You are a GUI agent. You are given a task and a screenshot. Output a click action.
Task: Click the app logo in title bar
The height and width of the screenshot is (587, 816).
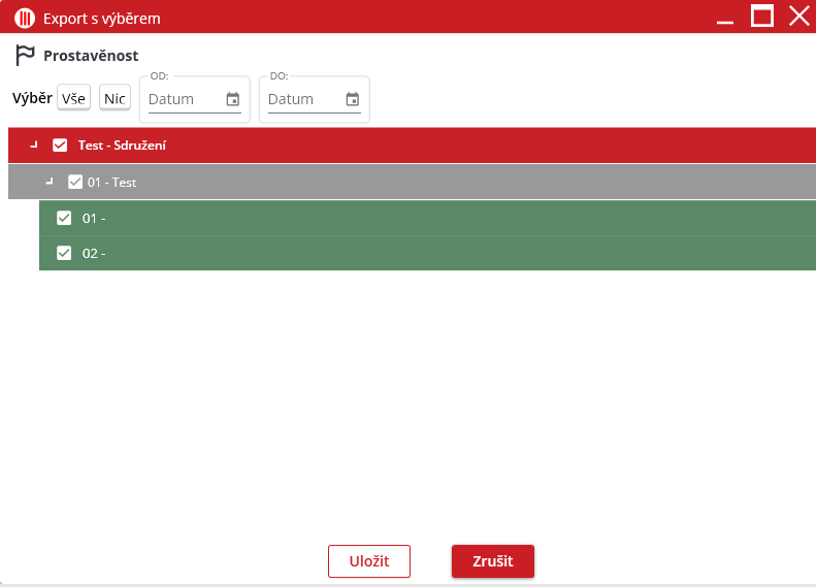click(24, 18)
